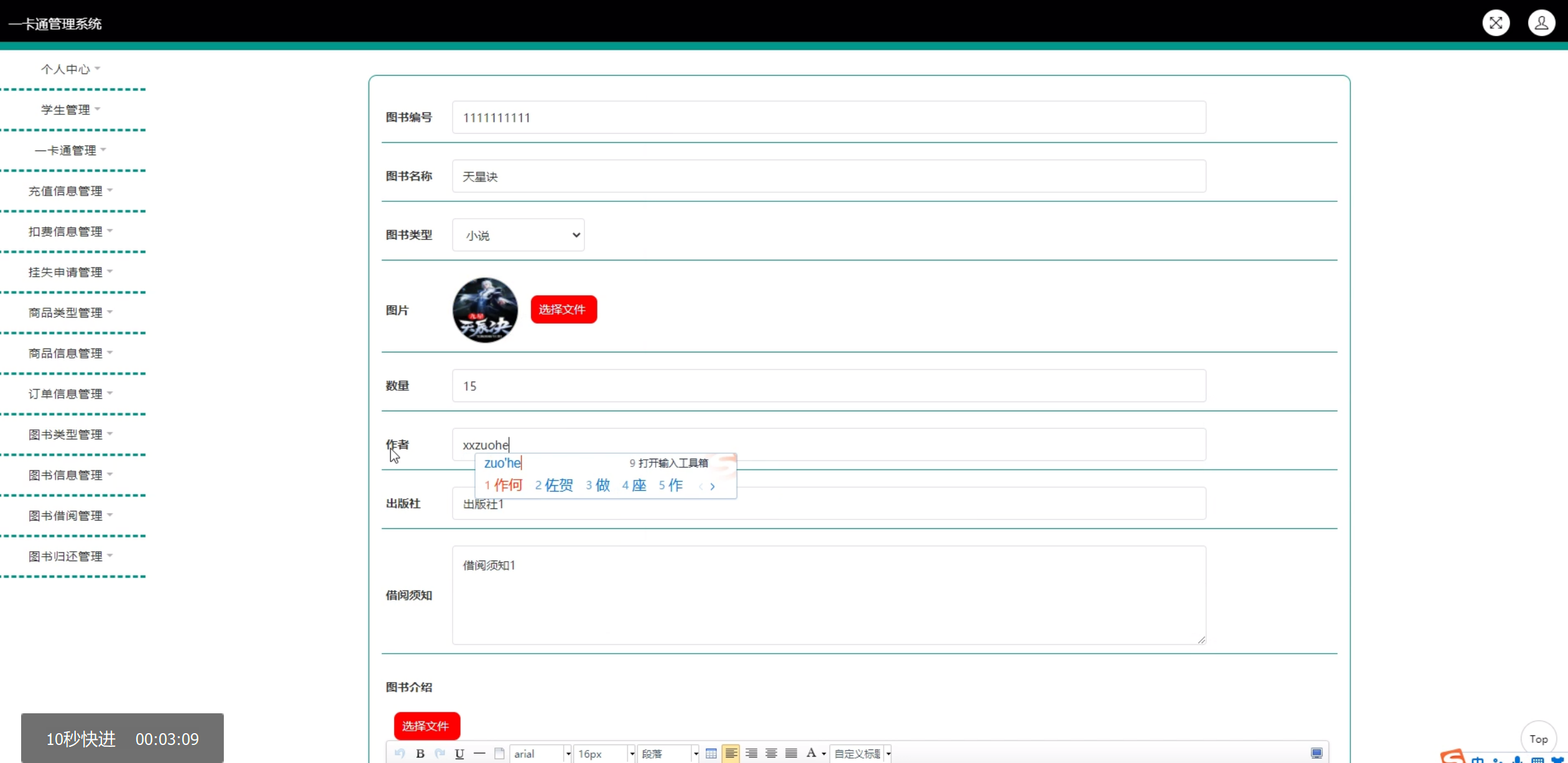Image resolution: width=1568 pixels, height=763 pixels.
Task: Toggle bold in the rich text editor
Action: (x=420, y=754)
